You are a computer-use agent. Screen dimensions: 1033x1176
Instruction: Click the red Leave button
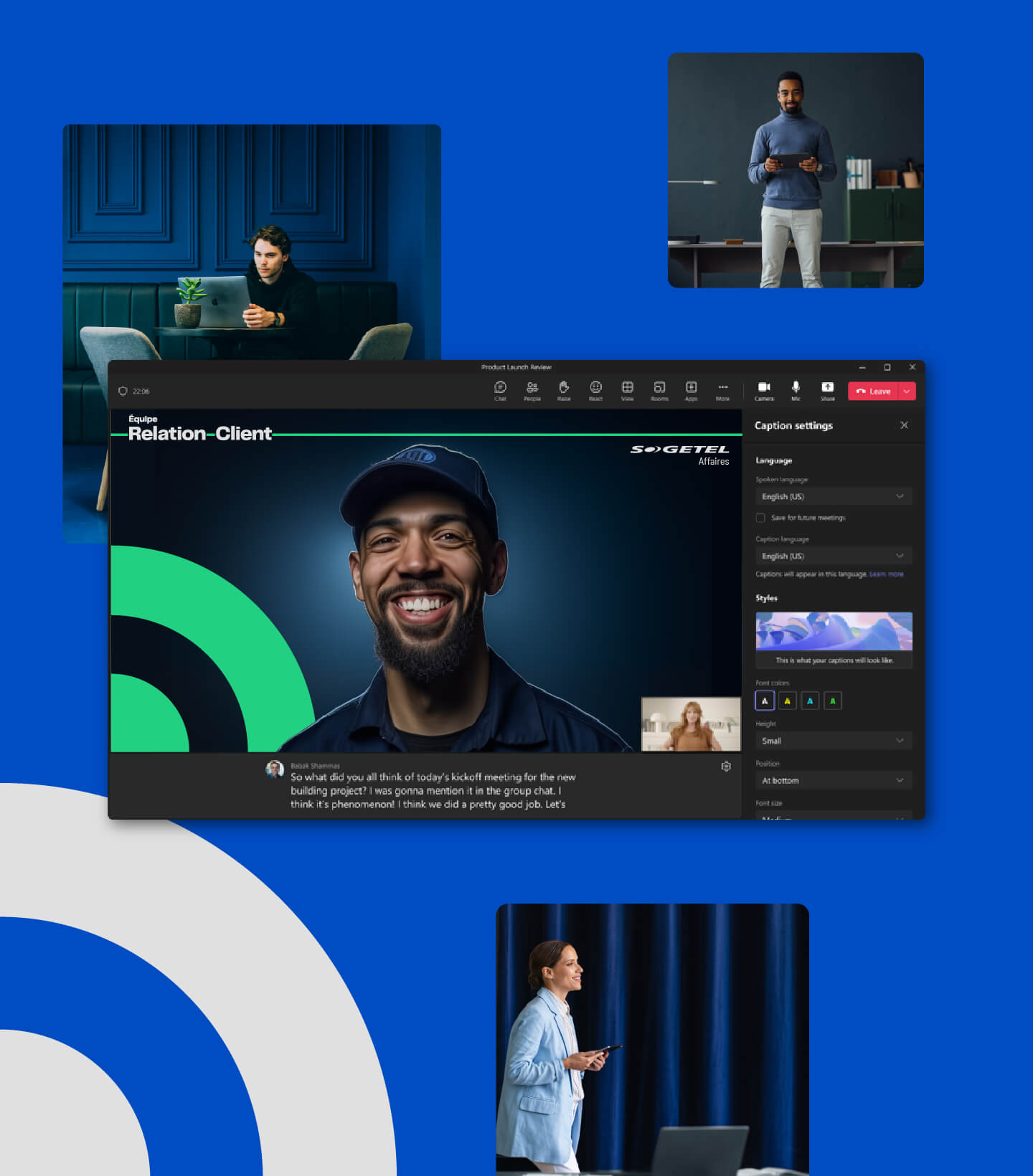873,391
